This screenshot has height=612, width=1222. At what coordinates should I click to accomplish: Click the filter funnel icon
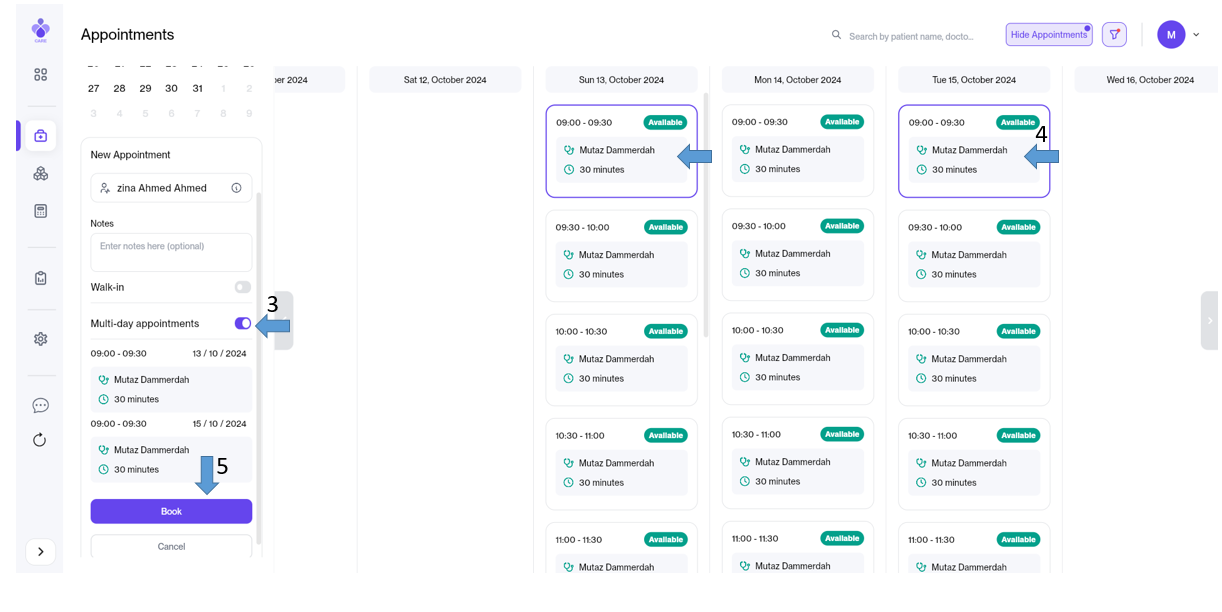tap(1114, 35)
